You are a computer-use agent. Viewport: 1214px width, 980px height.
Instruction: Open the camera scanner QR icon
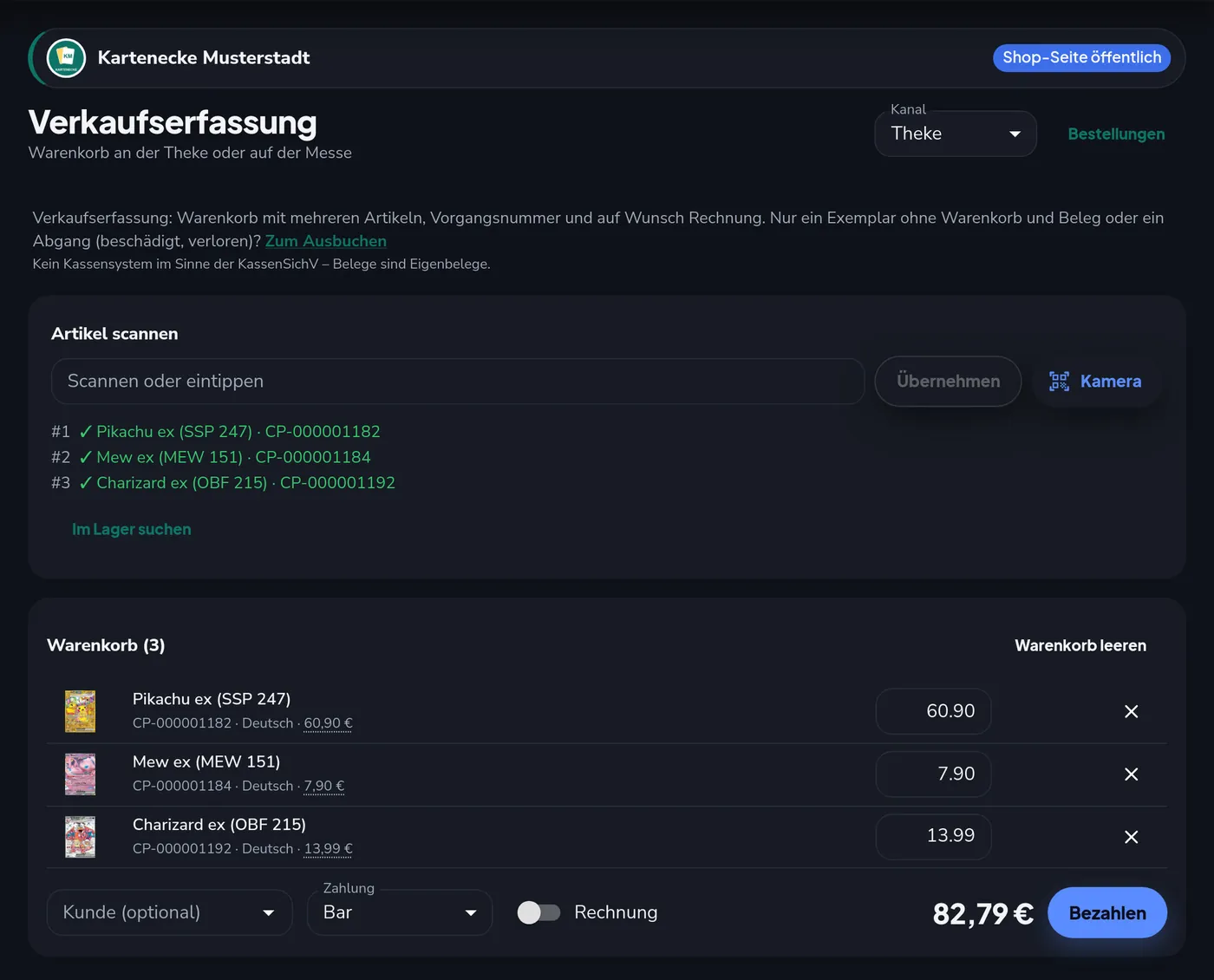(1059, 382)
